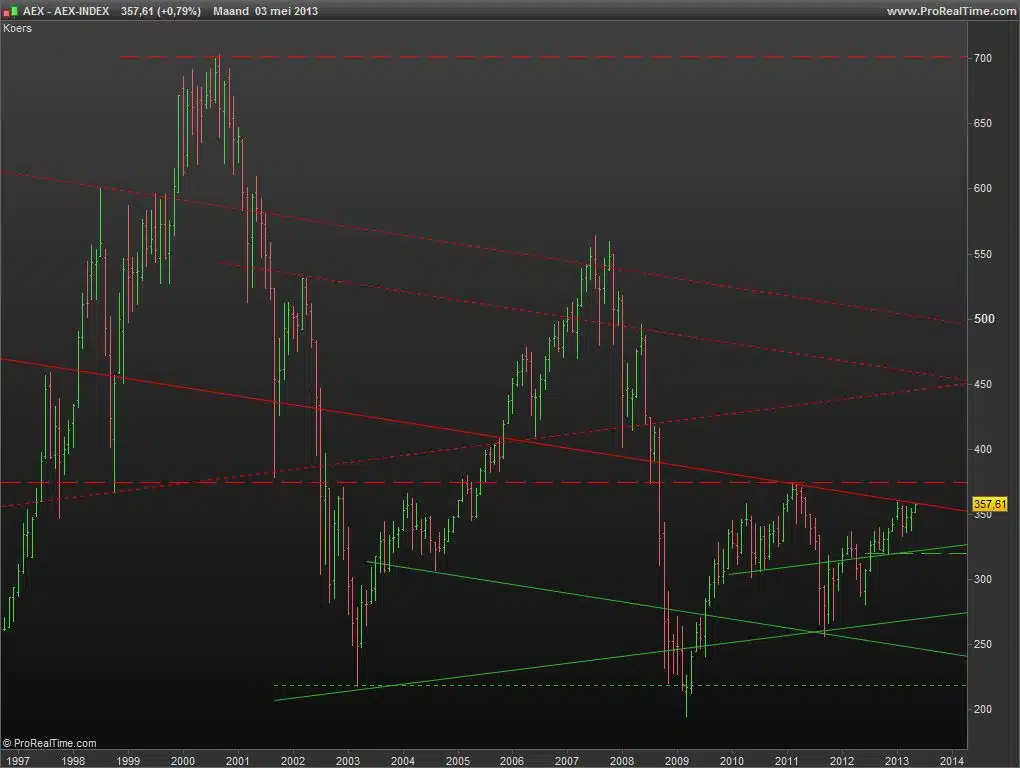Image resolution: width=1020 pixels, height=768 pixels.
Task: Click the 1997 label on the time axis
Action: pos(17,759)
